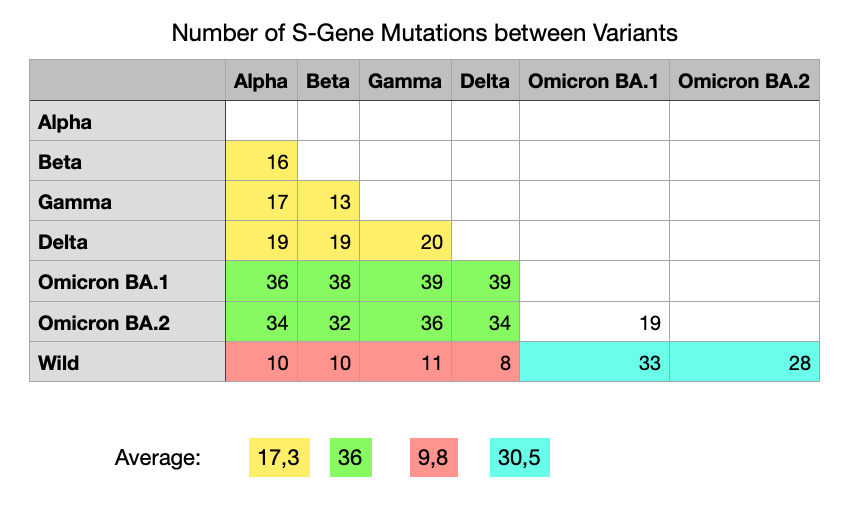Select the Beta-Alpha cell showing 16
Screen dimensions: 854x507
point(262,162)
